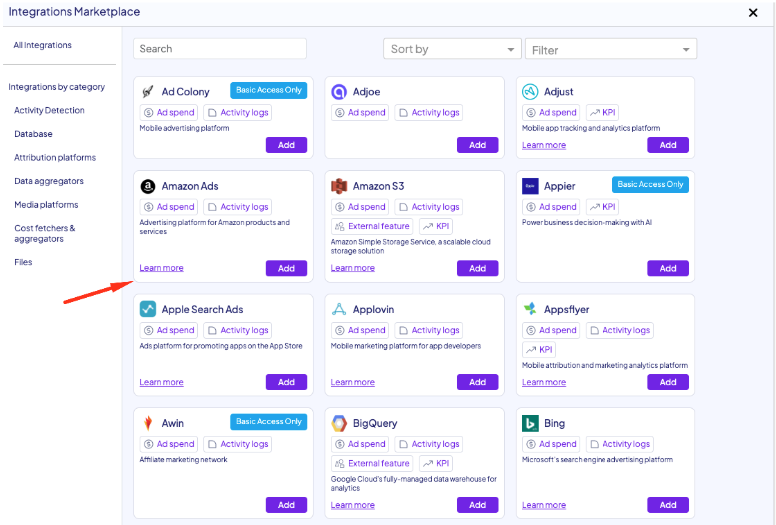Open the Cost fetchers & aggregators category

coord(44,233)
